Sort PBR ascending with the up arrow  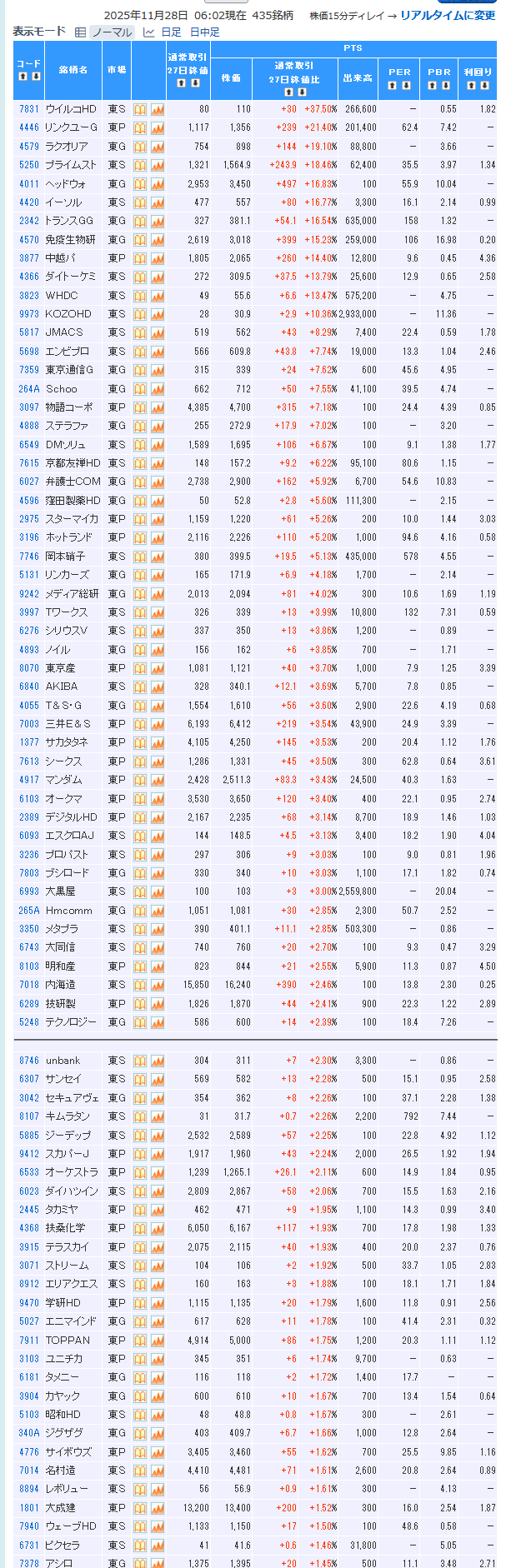tap(433, 85)
